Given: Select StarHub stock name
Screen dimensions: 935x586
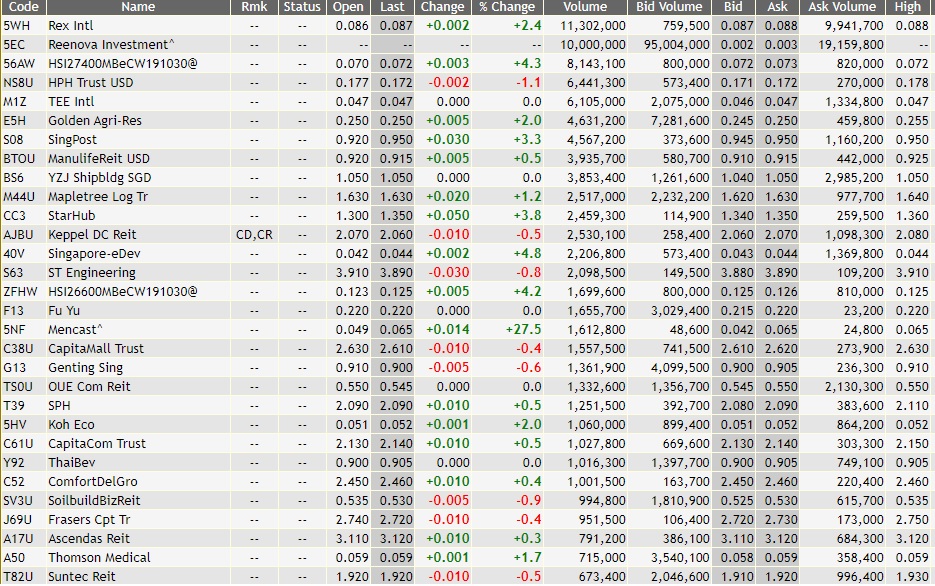Looking at the screenshot, I should tap(72, 216).
